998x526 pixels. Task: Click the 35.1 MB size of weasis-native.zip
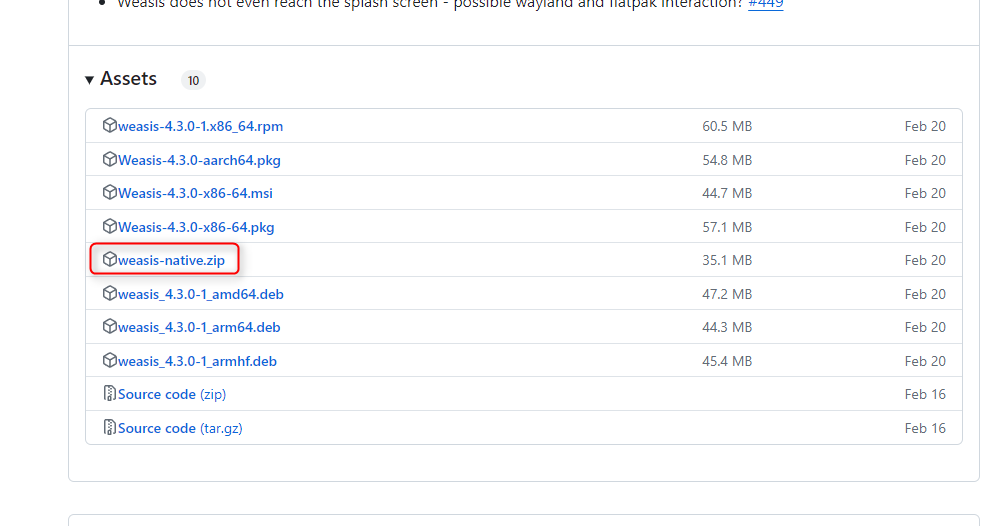tap(727, 260)
